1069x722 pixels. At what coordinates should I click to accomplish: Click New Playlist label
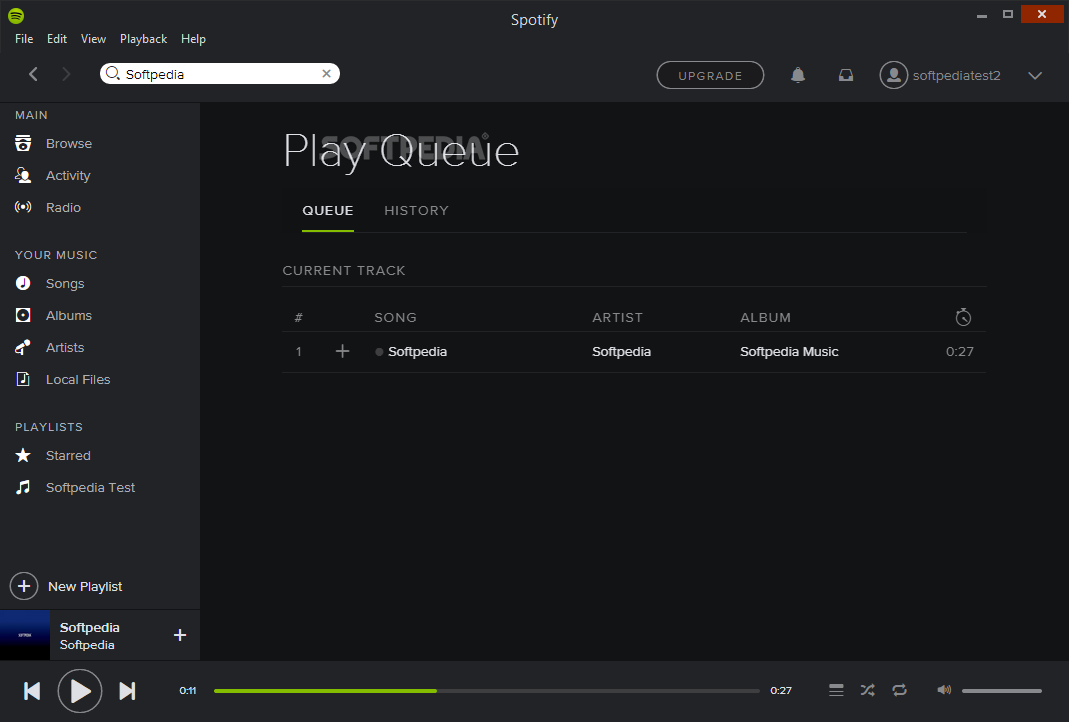click(x=85, y=586)
